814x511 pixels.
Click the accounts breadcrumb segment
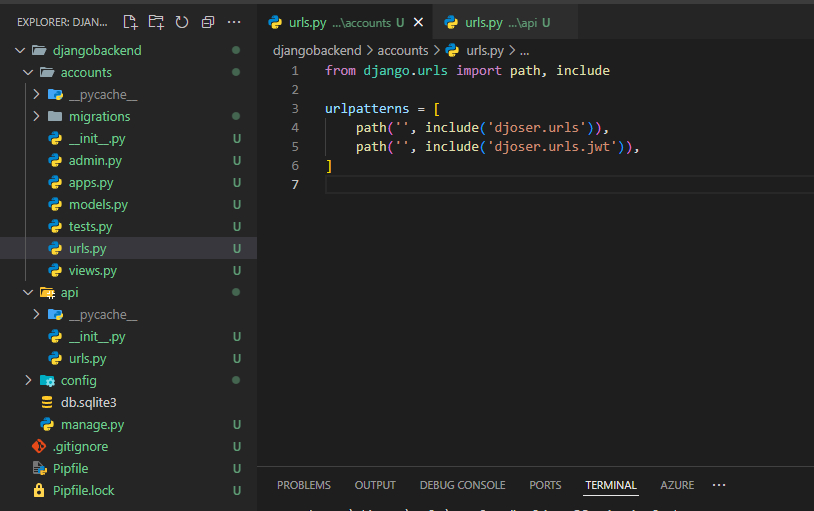pyautogui.click(x=402, y=50)
